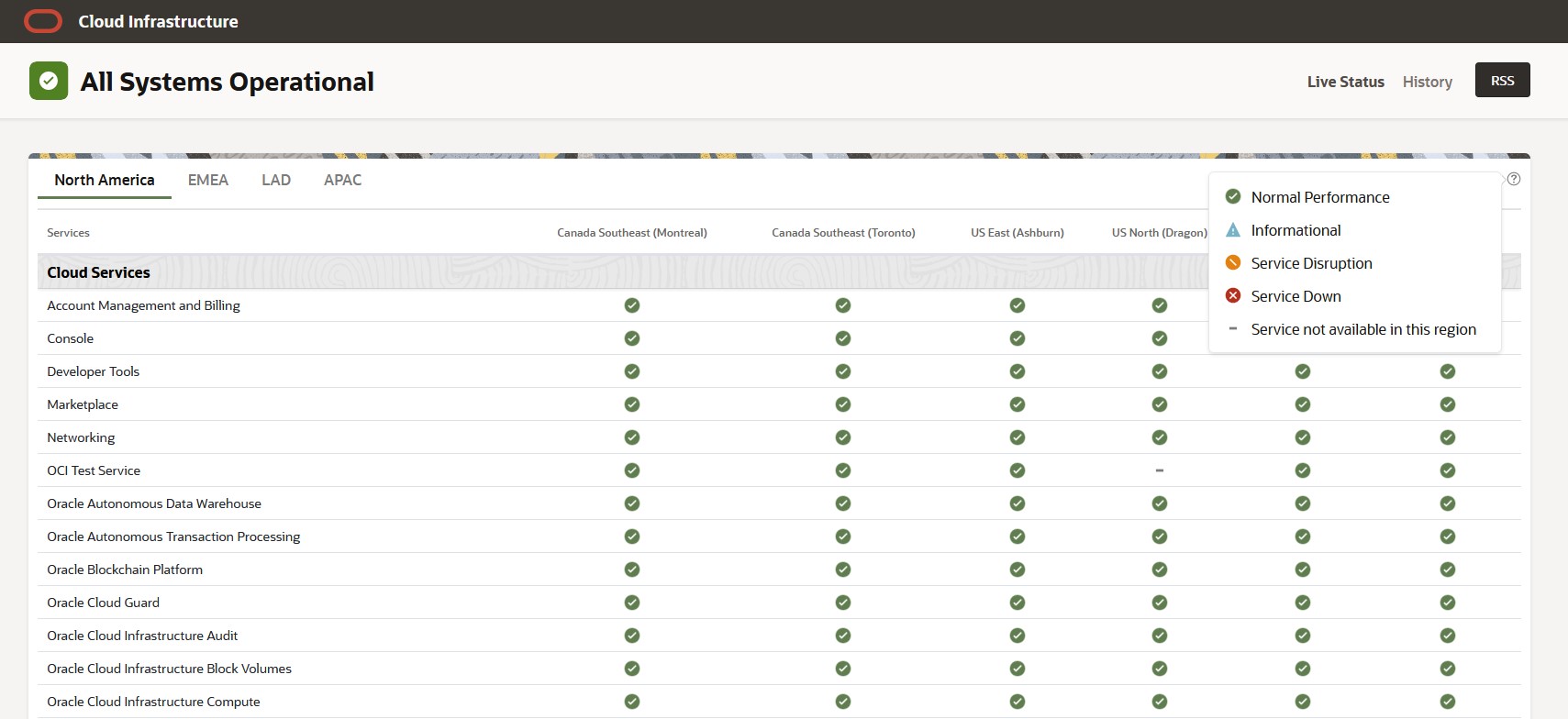This screenshot has height=719, width=1568.
Task: Select the North America tab
Action: 105,180
